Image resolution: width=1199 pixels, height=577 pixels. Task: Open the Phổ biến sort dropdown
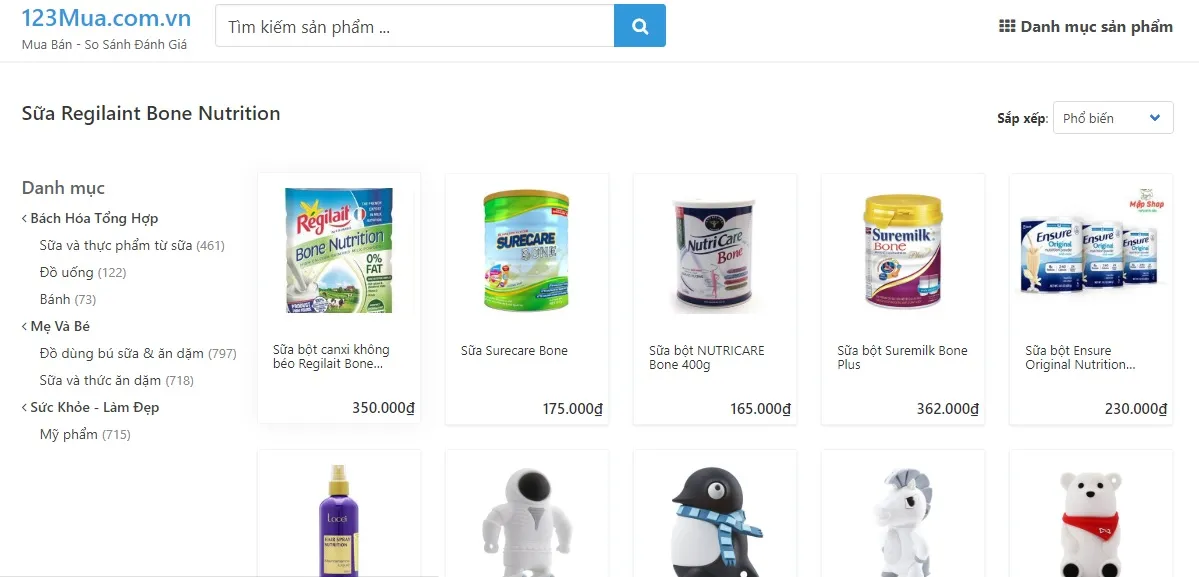(1113, 118)
